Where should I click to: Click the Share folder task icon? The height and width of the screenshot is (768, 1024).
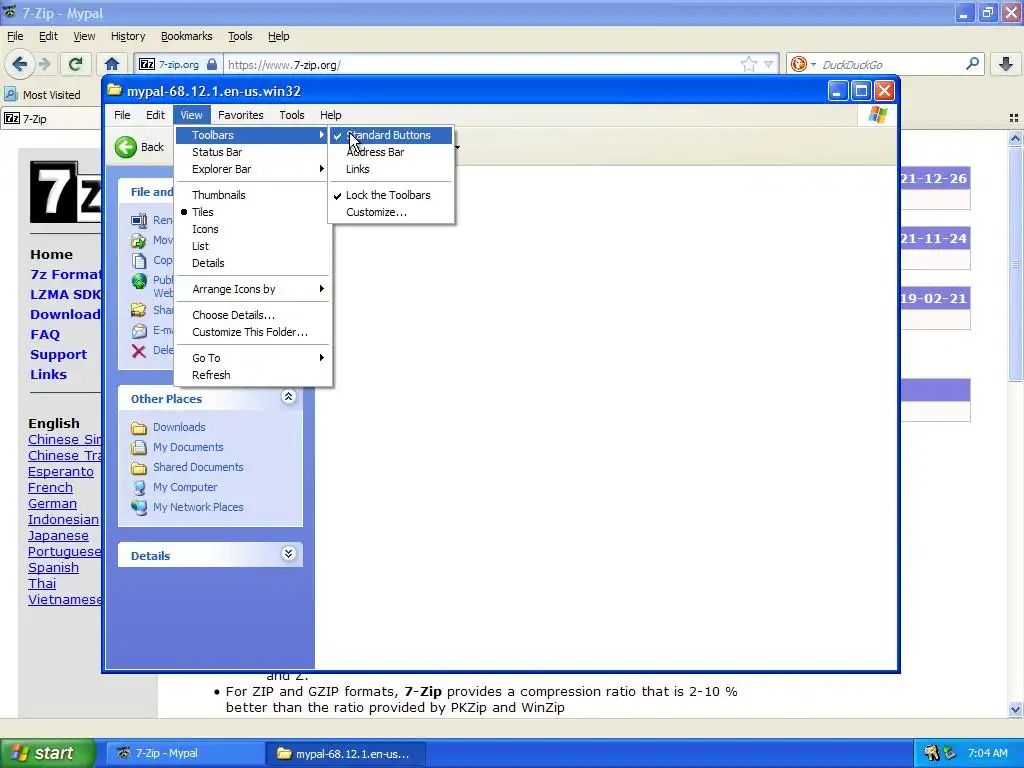138,310
